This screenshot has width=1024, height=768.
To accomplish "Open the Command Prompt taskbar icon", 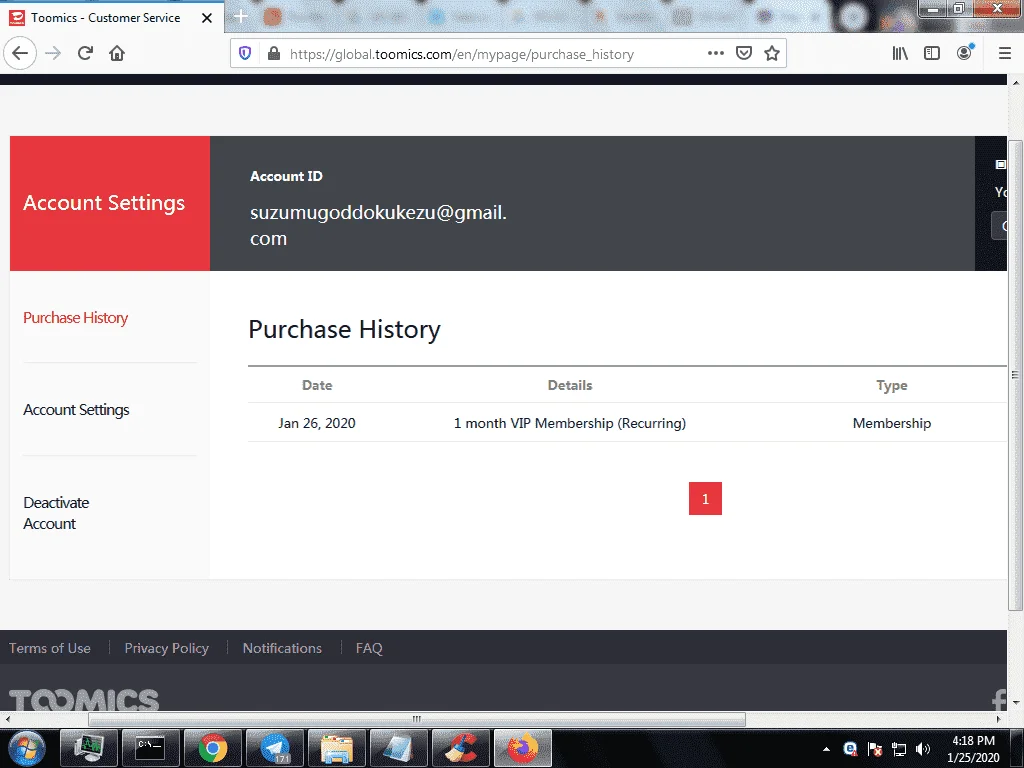I will 150,748.
